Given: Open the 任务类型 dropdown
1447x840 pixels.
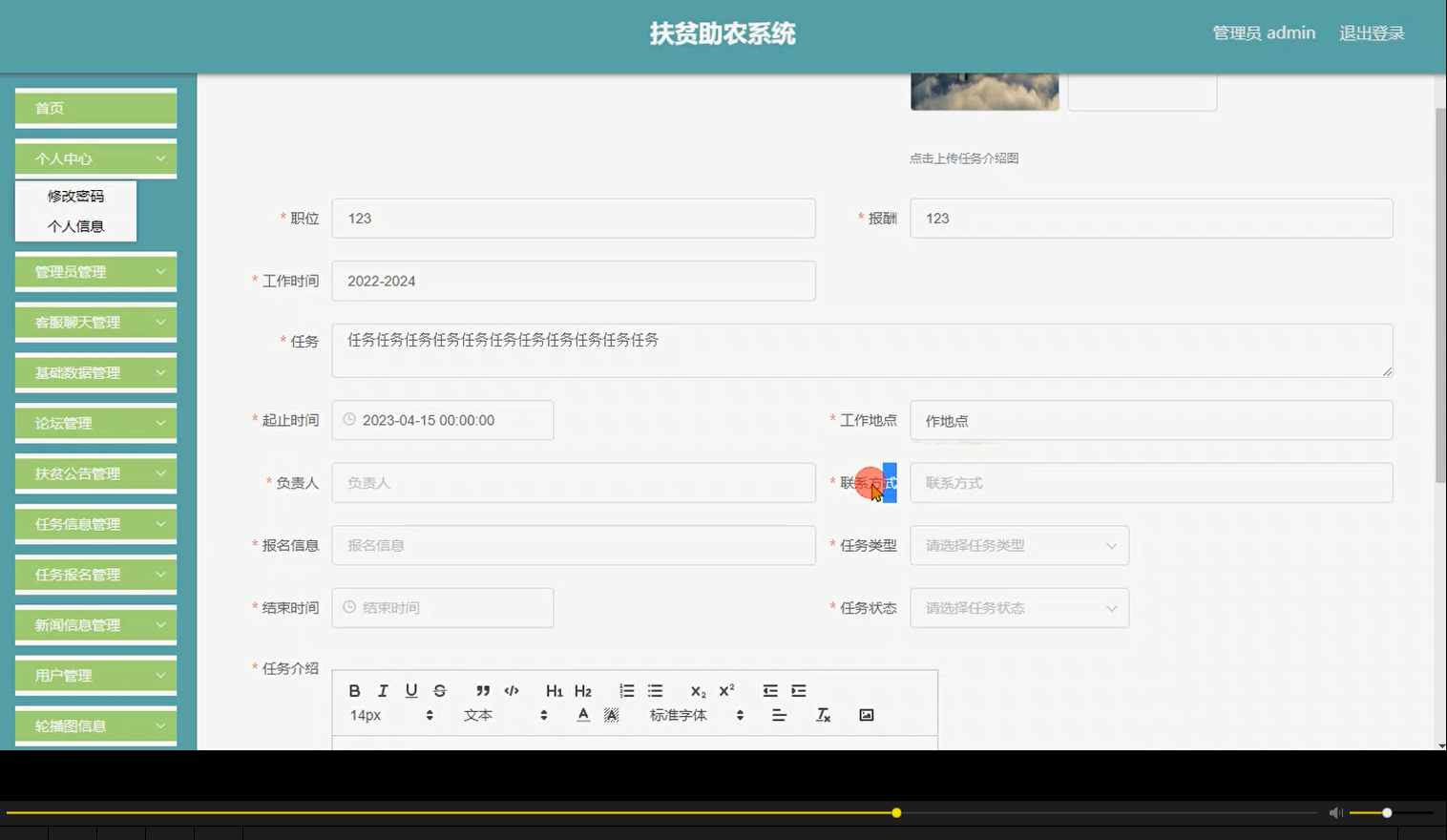Looking at the screenshot, I should coord(1018,545).
